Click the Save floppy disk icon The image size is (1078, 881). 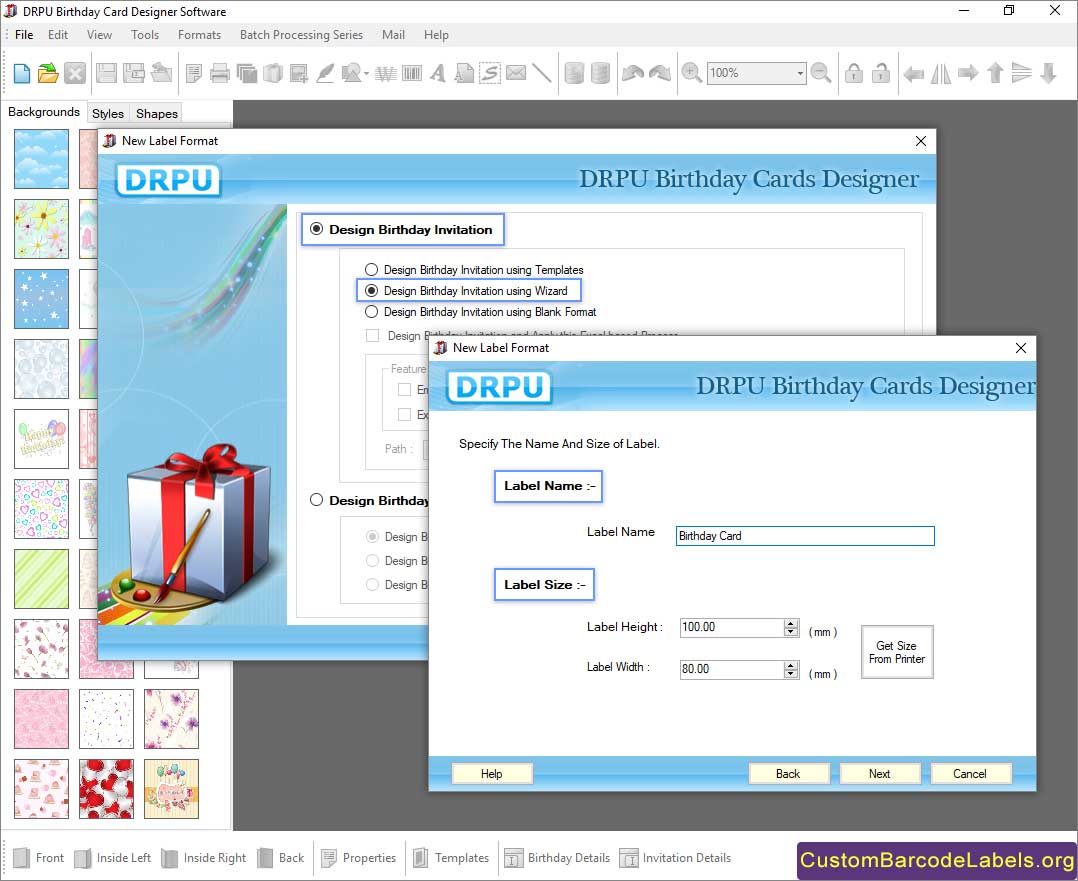click(106, 73)
